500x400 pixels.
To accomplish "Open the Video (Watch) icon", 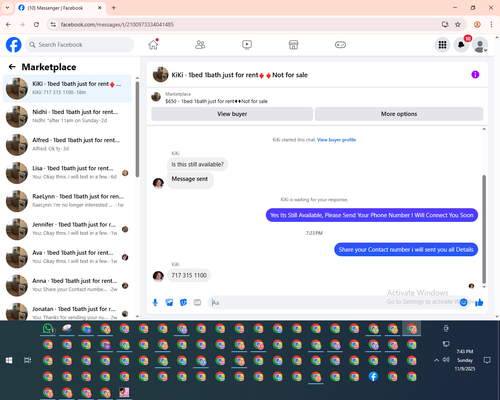I will click(x=247, y=45).
